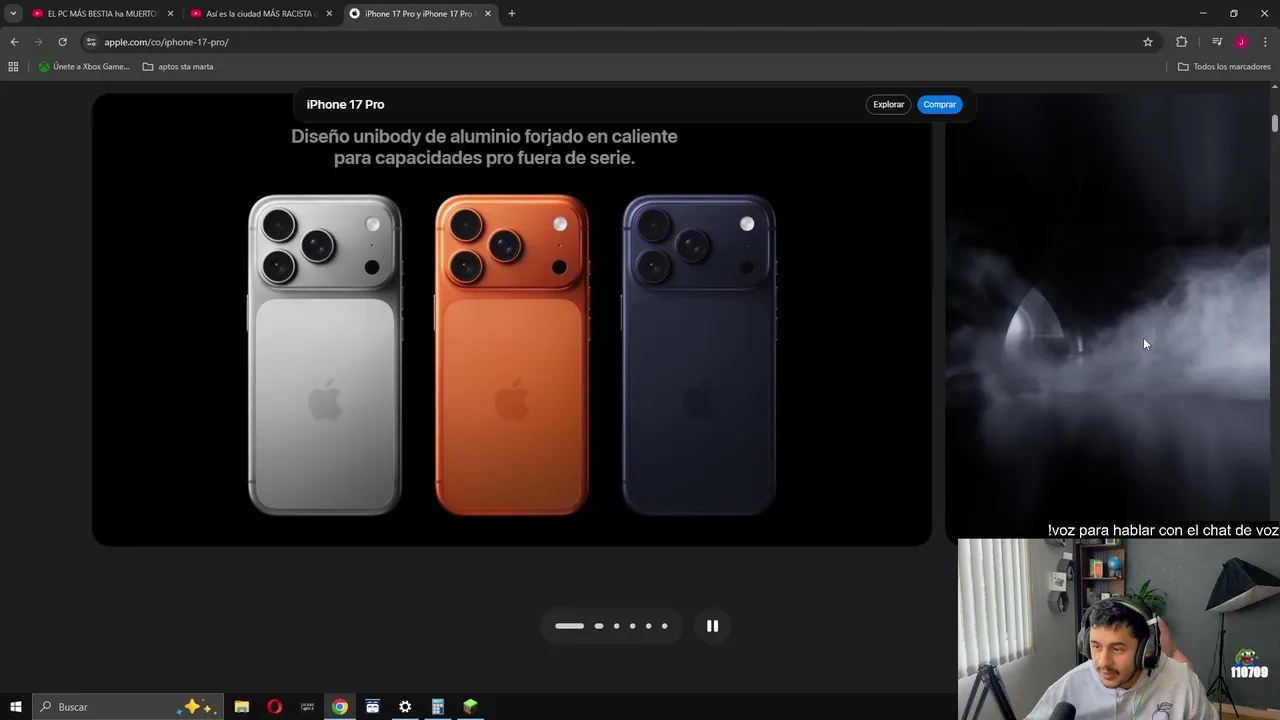1280x720 pixels.
Task: Open Settings gear from the taskbar
Action: click(405, 707)
